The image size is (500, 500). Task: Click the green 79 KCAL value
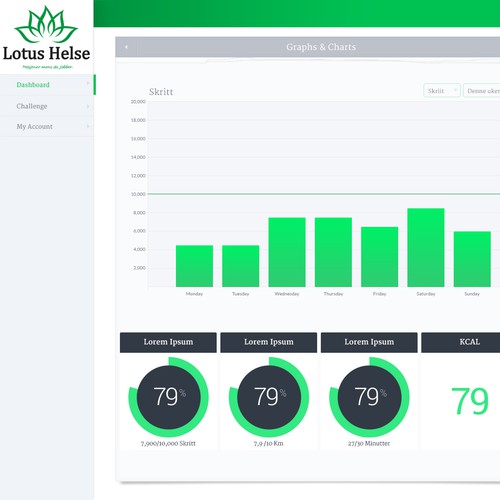pyautogui.click(x=470, y=400)
